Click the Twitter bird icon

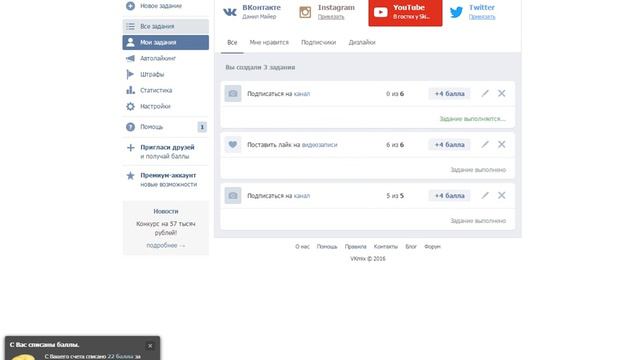point(456,12)
